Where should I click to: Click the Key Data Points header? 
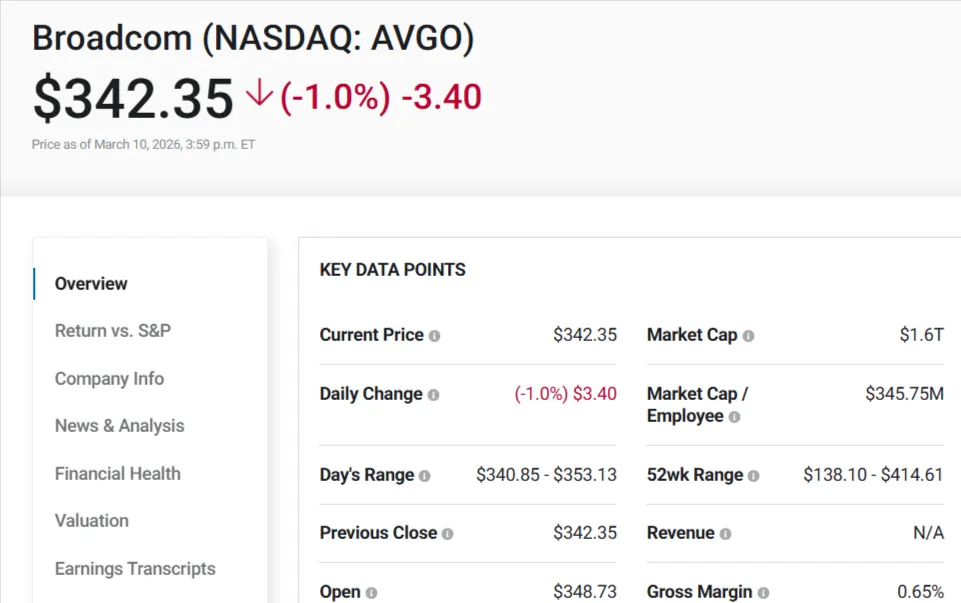[391, 269]
